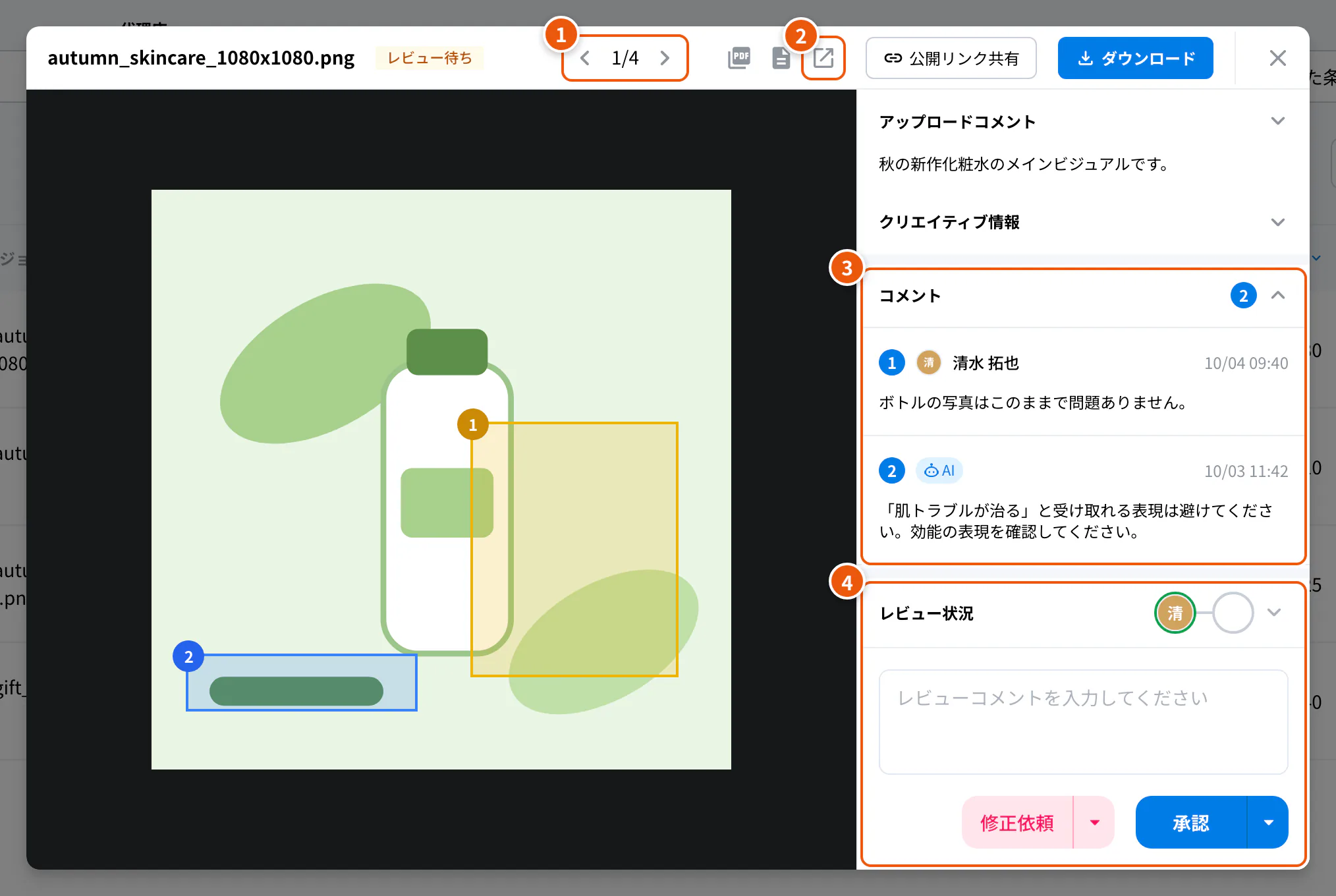Click the comment text ボトルの写真はこのままで問題ありません。
The width and height of the screenshot is (1336, 896).
click(1033, 403)
